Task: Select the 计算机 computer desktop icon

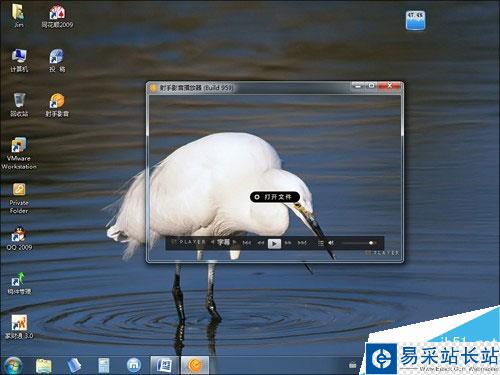Action: (19, 60)
